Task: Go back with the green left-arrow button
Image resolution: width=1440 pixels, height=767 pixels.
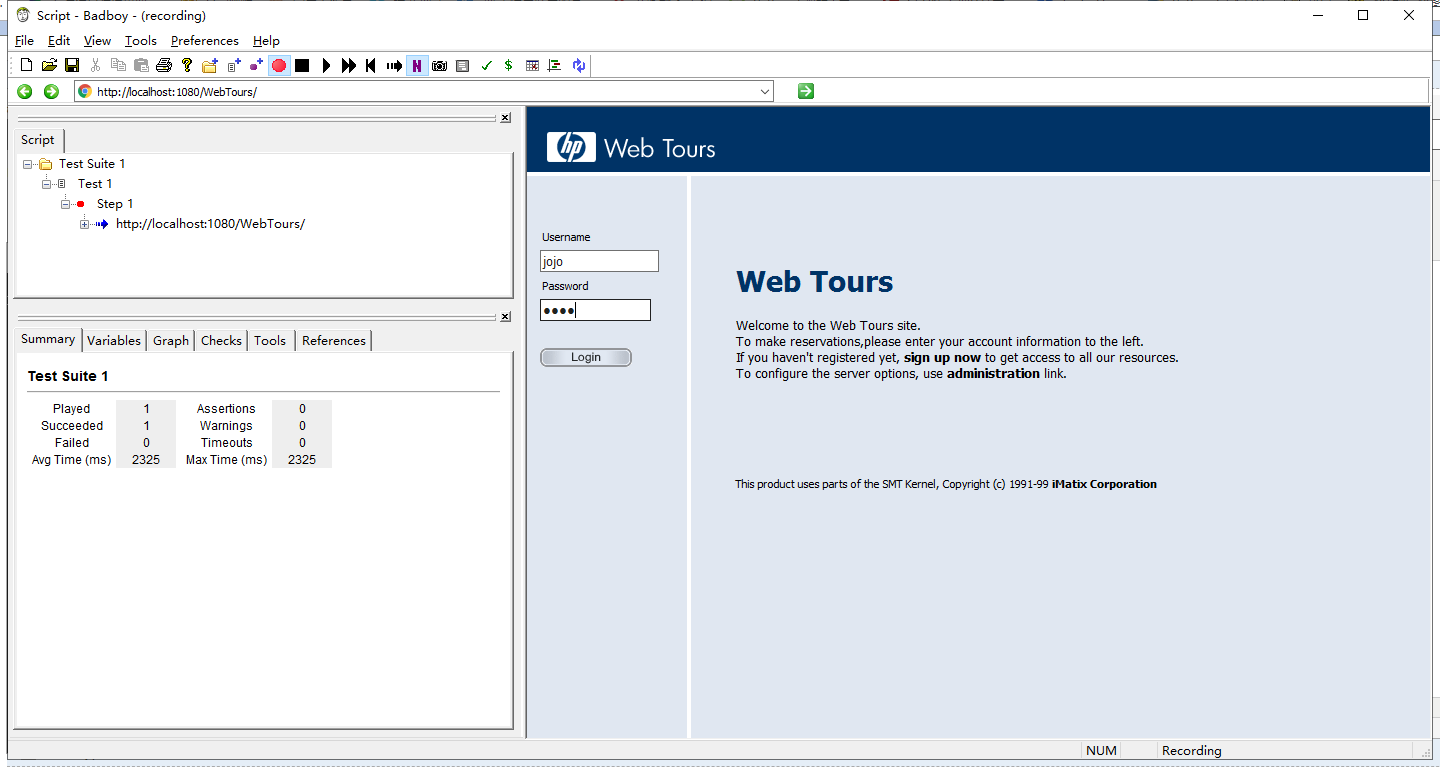Action: click(25, 92)
